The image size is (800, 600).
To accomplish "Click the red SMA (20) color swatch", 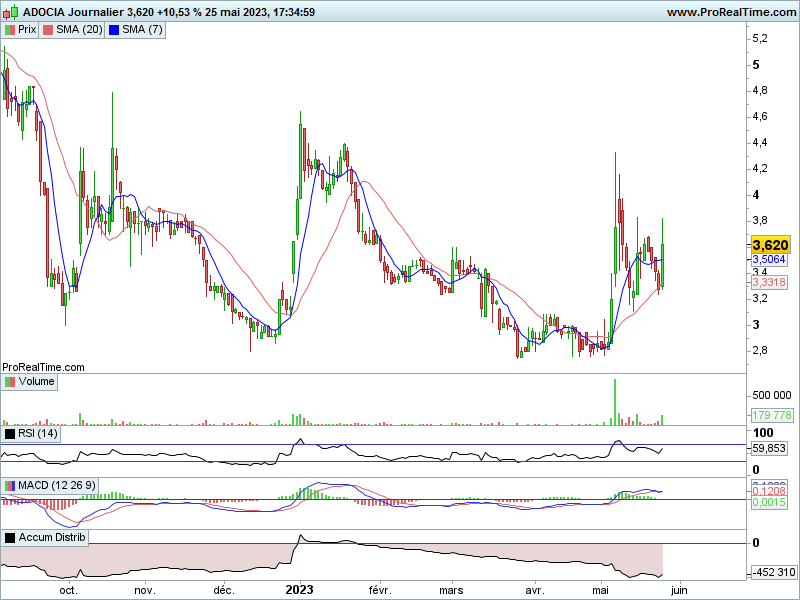I will pos(48,30).
